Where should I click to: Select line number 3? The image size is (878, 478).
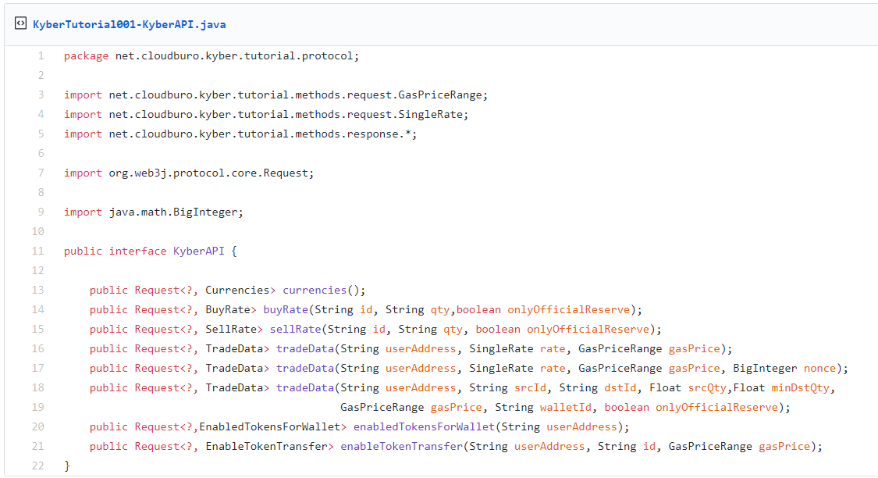[40, 95]
